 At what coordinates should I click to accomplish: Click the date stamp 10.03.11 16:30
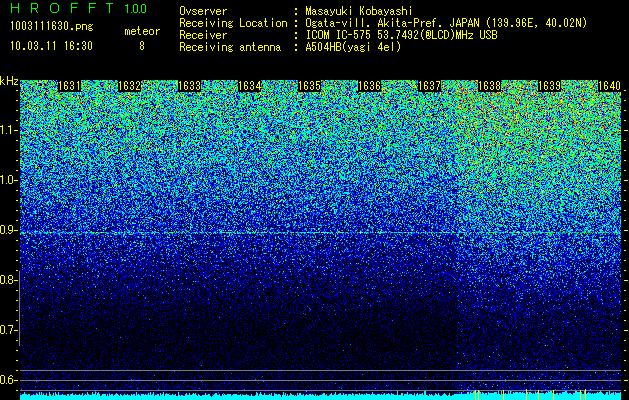[x=51, y=46]
